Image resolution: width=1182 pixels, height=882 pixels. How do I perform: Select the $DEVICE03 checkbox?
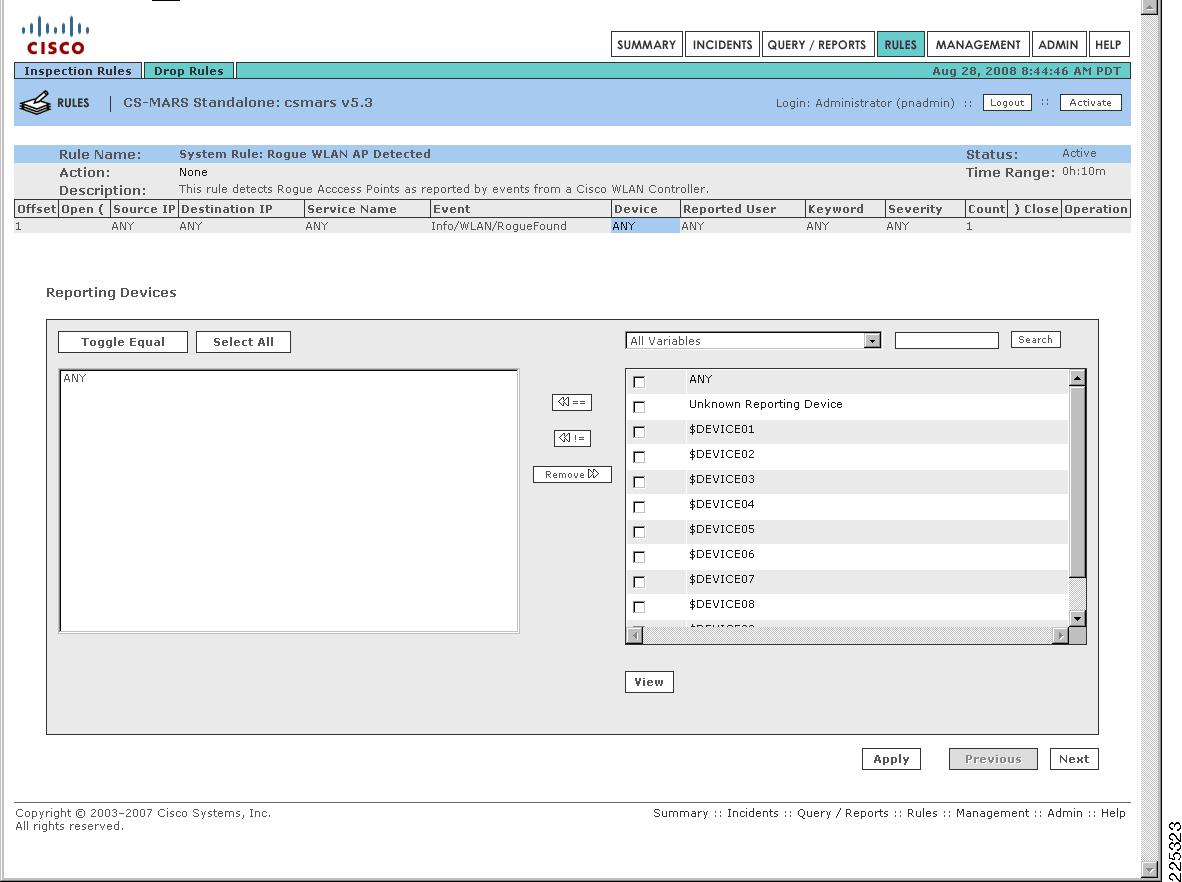pos(639,482)
